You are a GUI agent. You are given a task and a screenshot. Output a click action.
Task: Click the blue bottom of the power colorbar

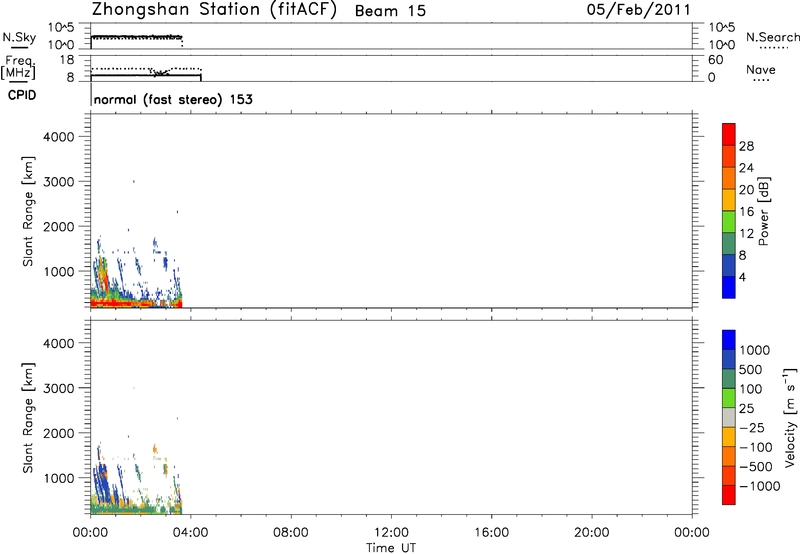click(x=729, y=287)
